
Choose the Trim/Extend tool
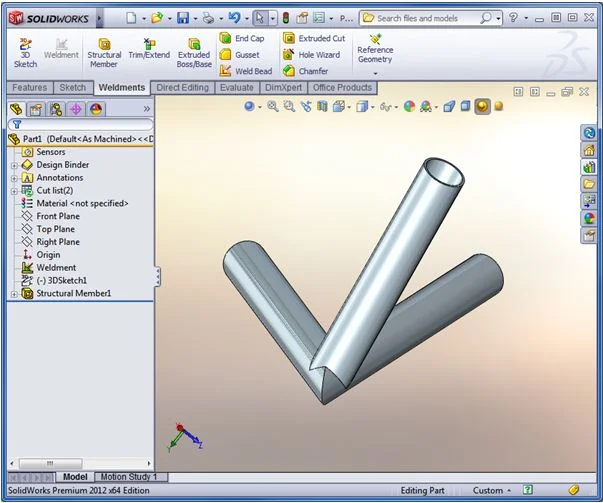149,49
